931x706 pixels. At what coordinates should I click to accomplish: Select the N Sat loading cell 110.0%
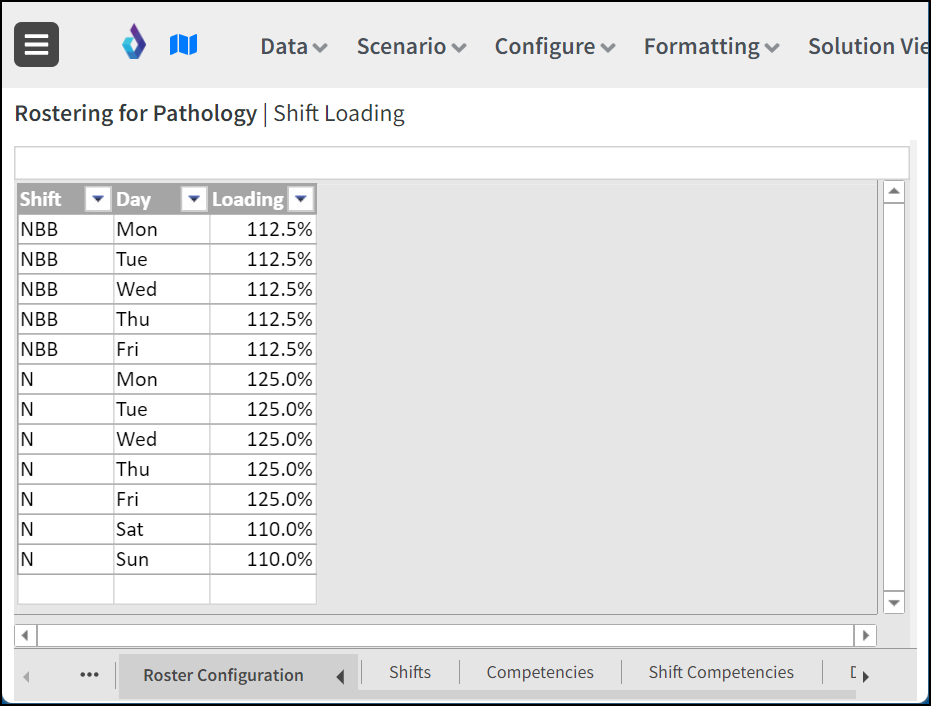(x=263, y=529)
